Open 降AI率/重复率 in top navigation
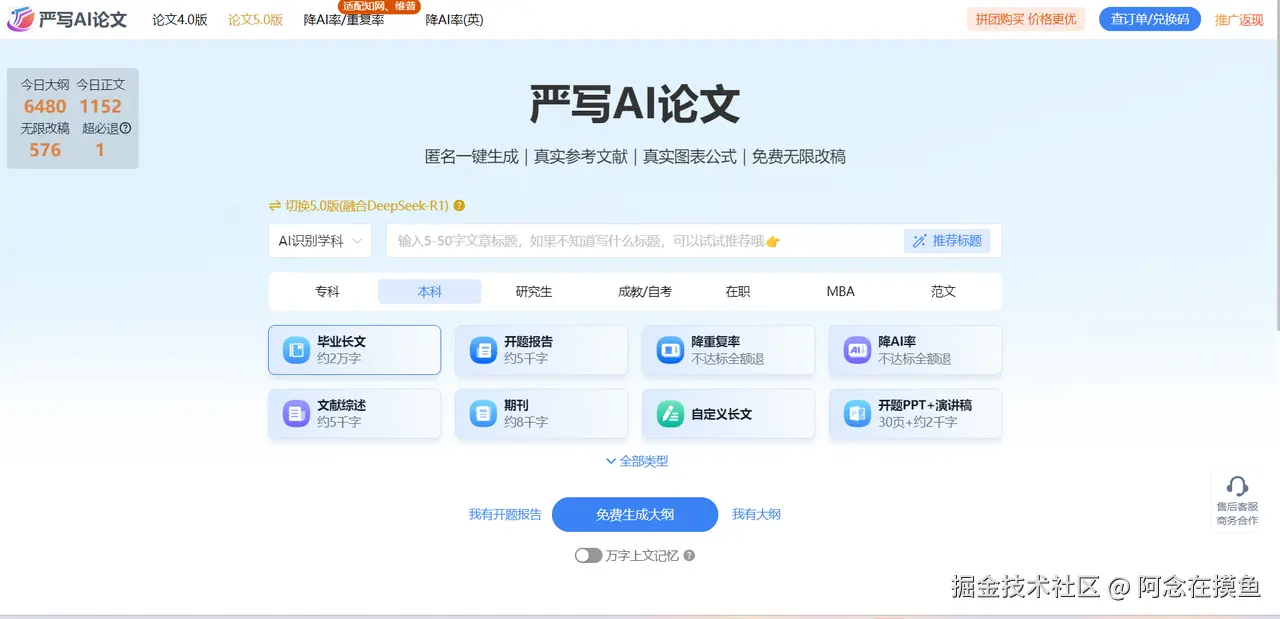Screen dimensions: 1280x619 pos(344,20)
